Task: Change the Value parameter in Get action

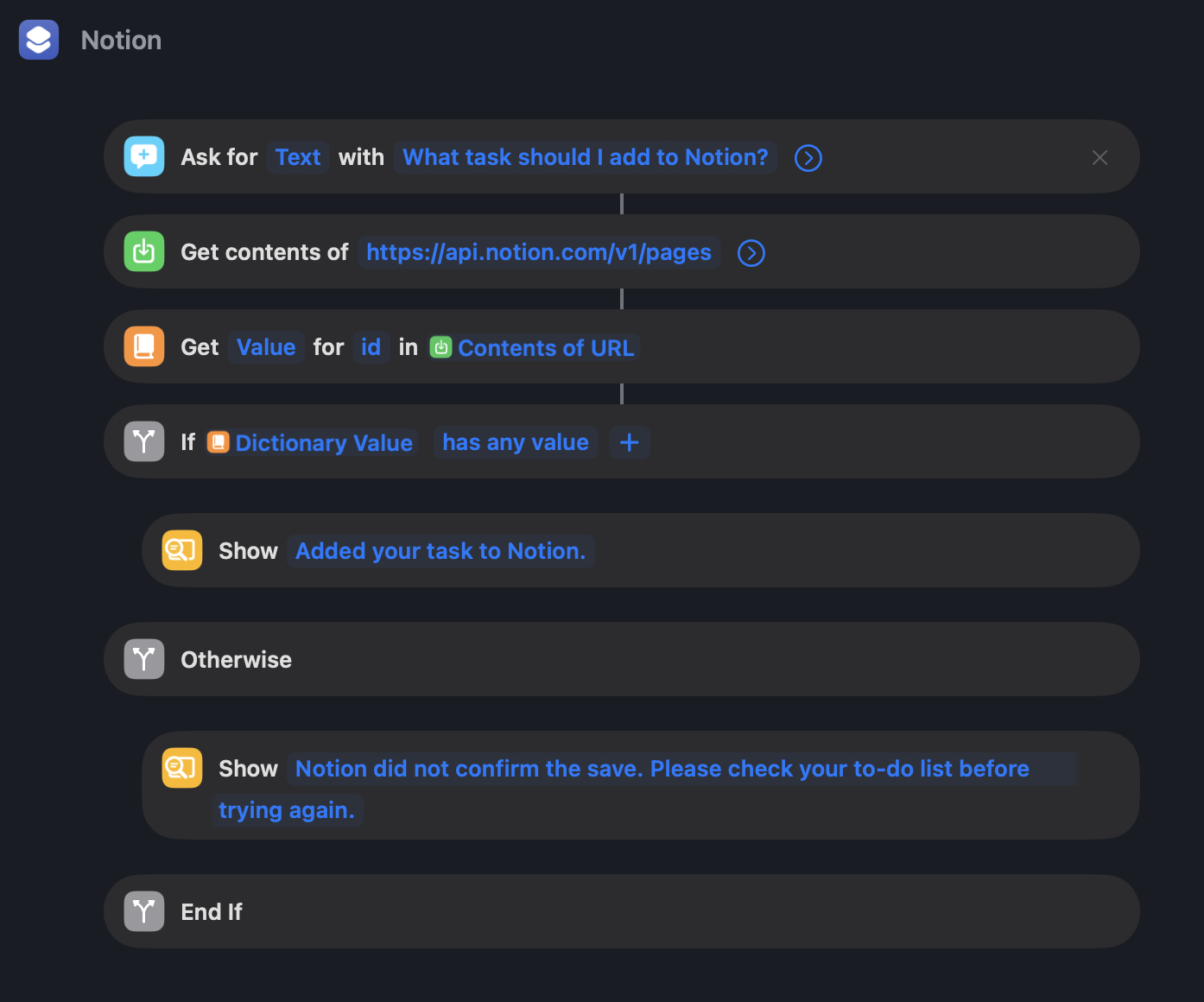Action: (266, 347)
